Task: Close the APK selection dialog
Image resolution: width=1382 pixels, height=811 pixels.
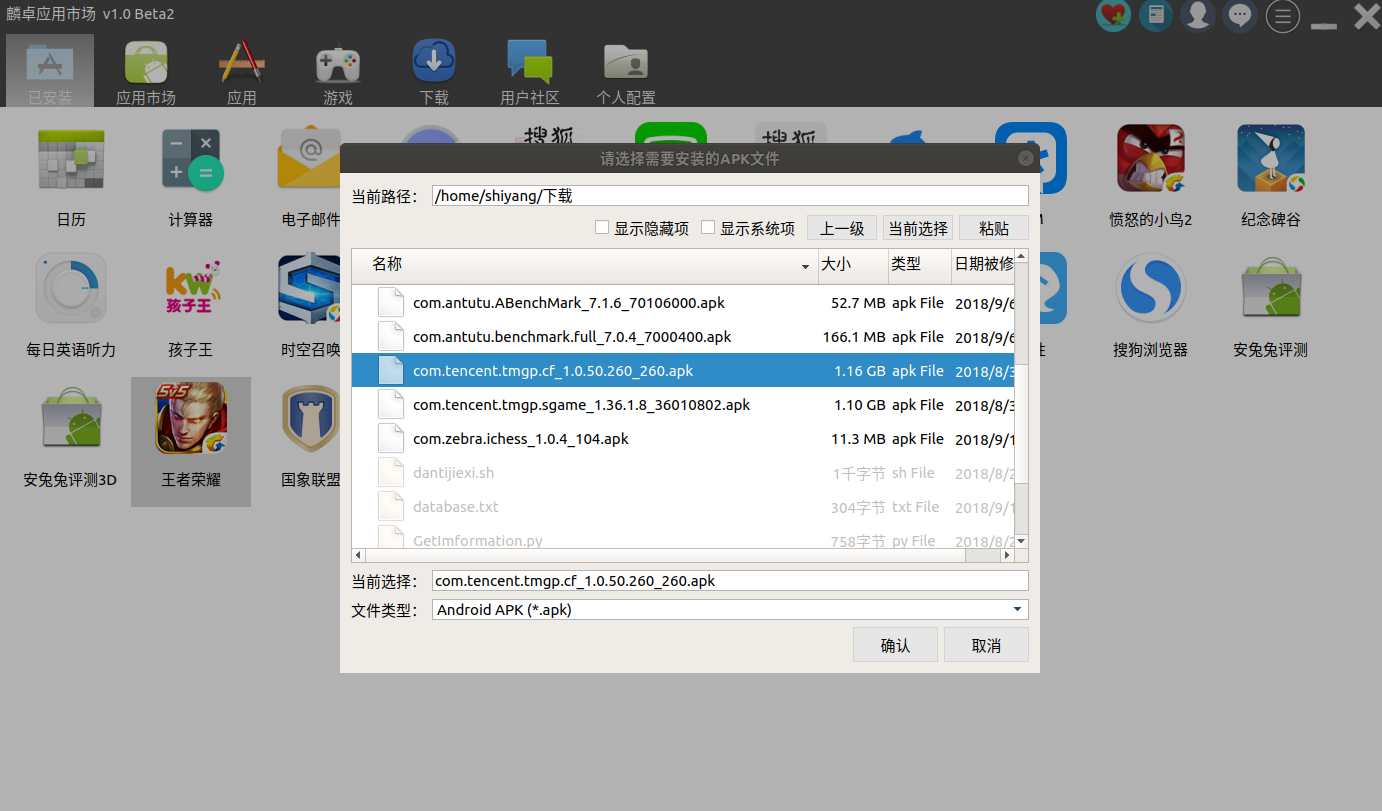Action: click(1025, 158)
